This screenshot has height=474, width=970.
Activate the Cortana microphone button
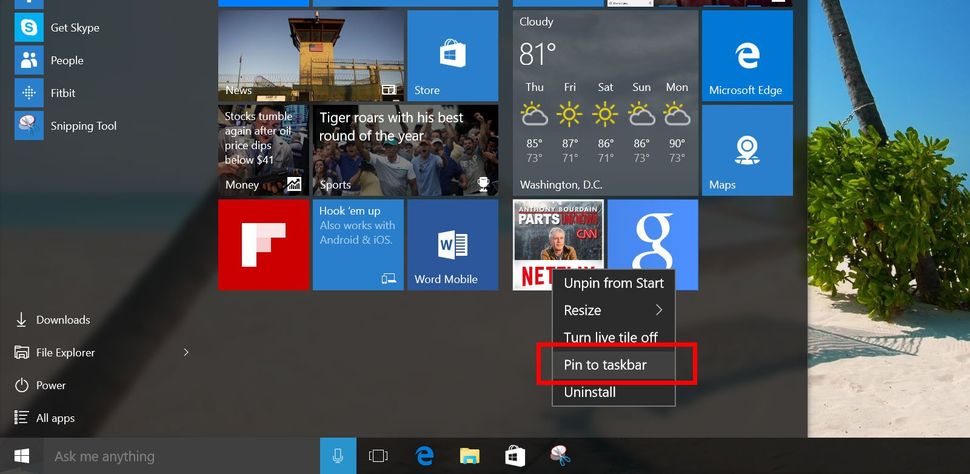[x=338, y=457]
